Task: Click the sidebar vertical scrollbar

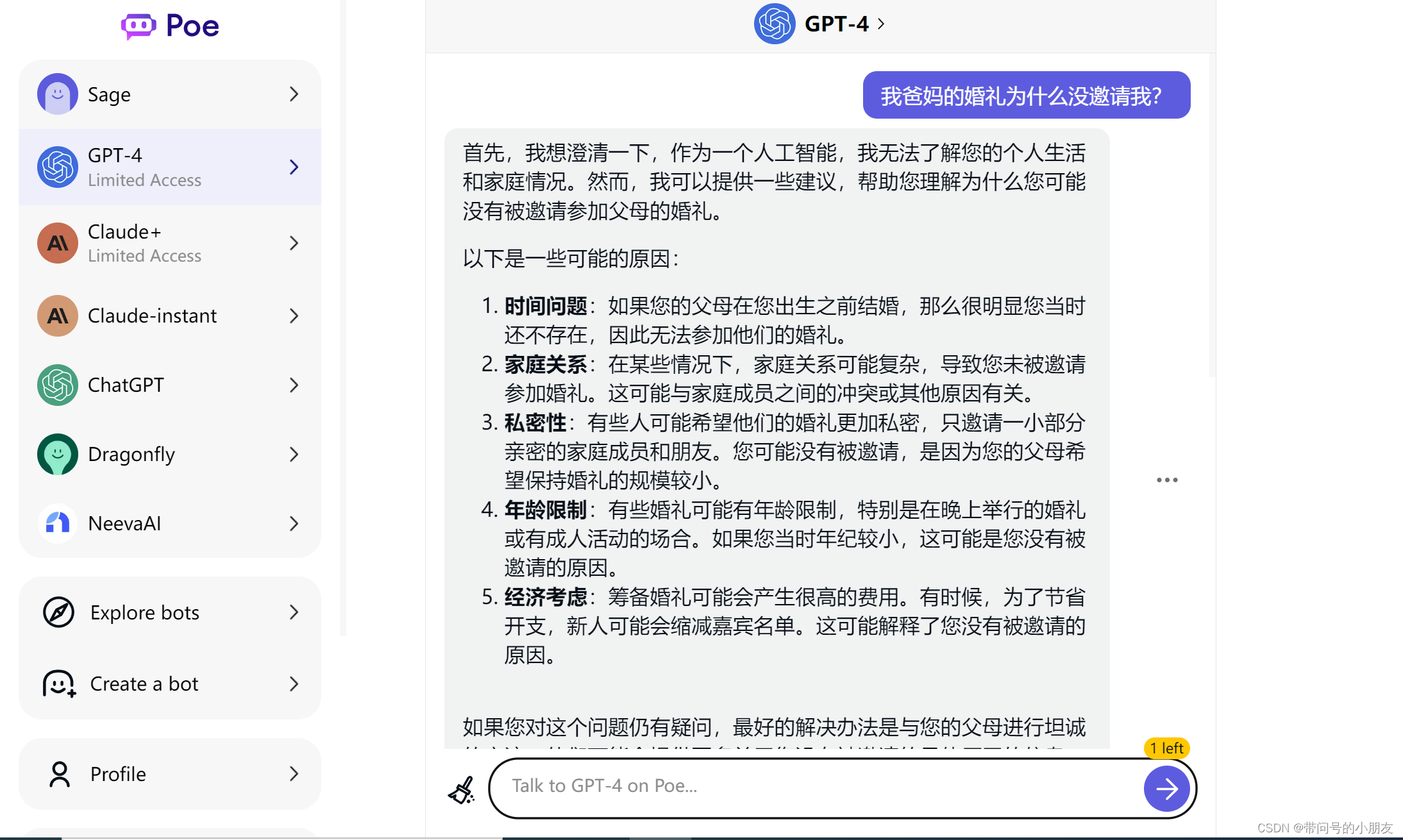Action: coord(343,317)
